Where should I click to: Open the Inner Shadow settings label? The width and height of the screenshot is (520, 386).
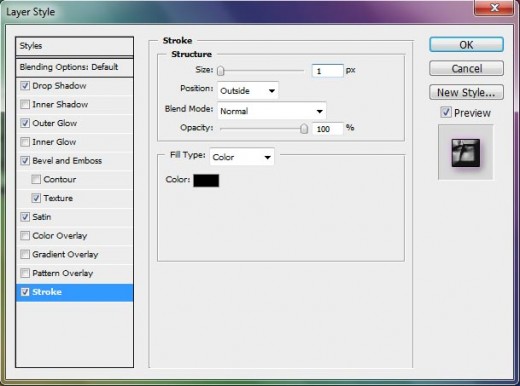pos(60,105)
